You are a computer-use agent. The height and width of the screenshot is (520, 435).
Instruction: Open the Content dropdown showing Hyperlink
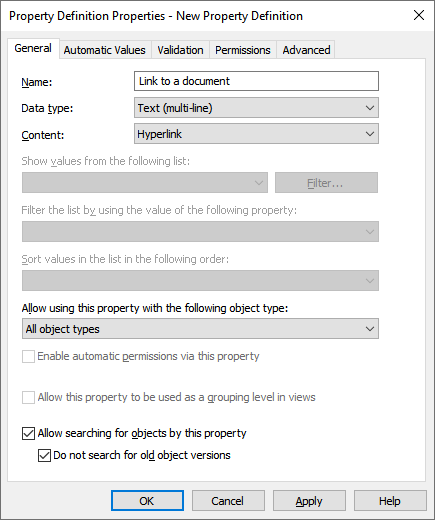(256, 134)
